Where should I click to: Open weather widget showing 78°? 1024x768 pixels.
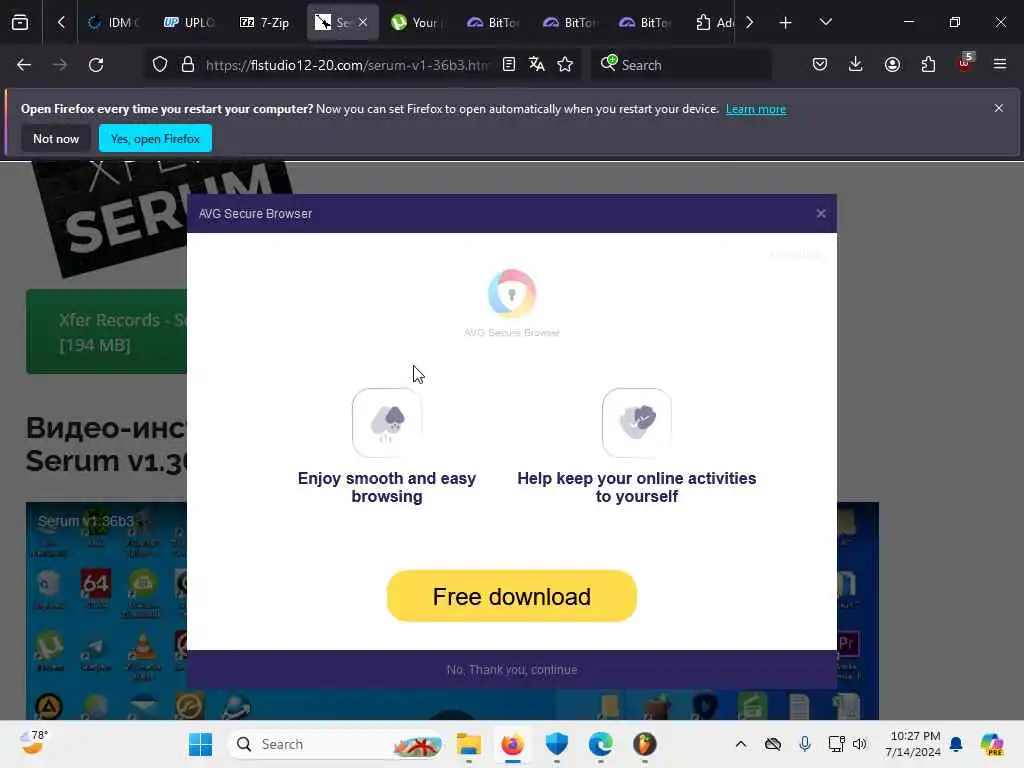pos(33,743)
